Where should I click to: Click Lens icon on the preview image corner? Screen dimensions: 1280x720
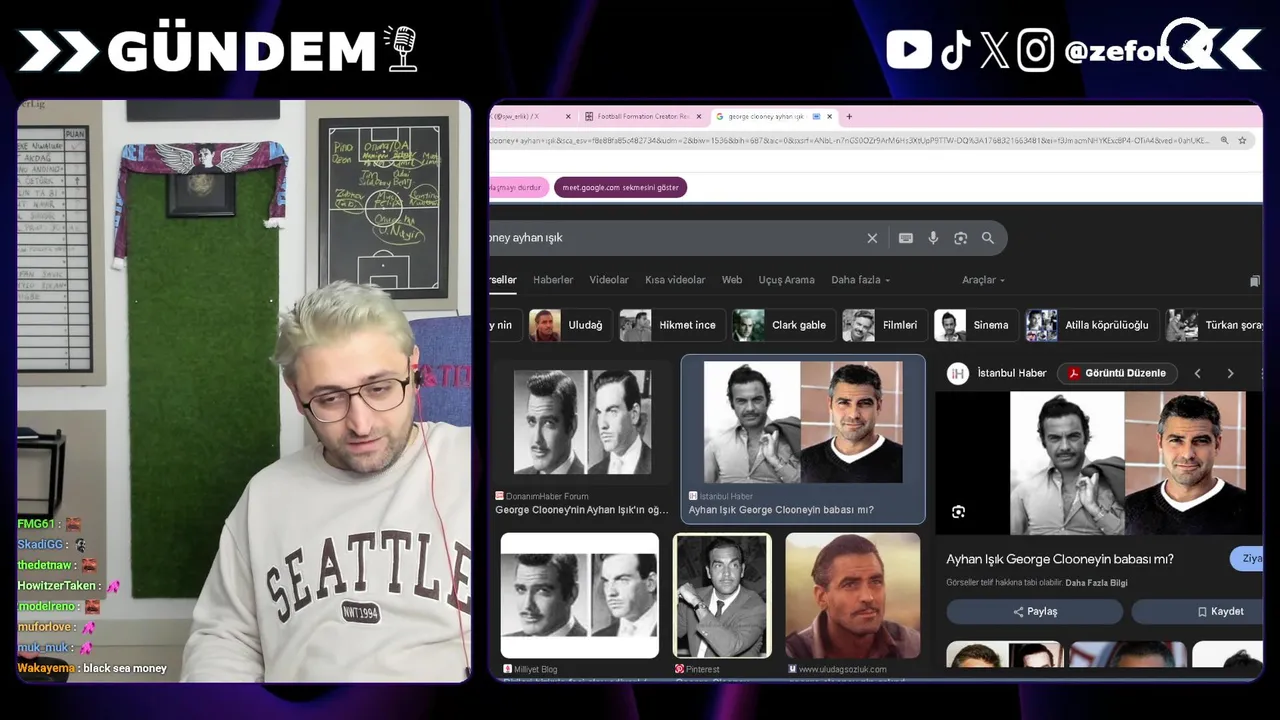(958, 512)
